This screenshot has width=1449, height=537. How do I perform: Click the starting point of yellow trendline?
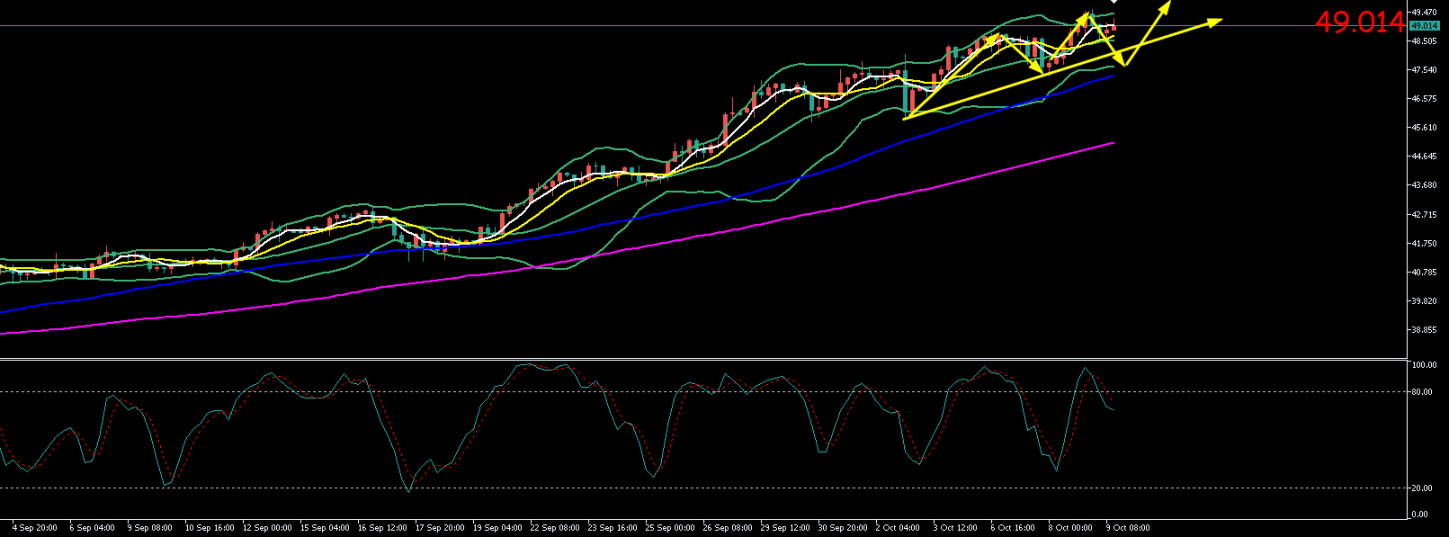click(x=904, y=119)
